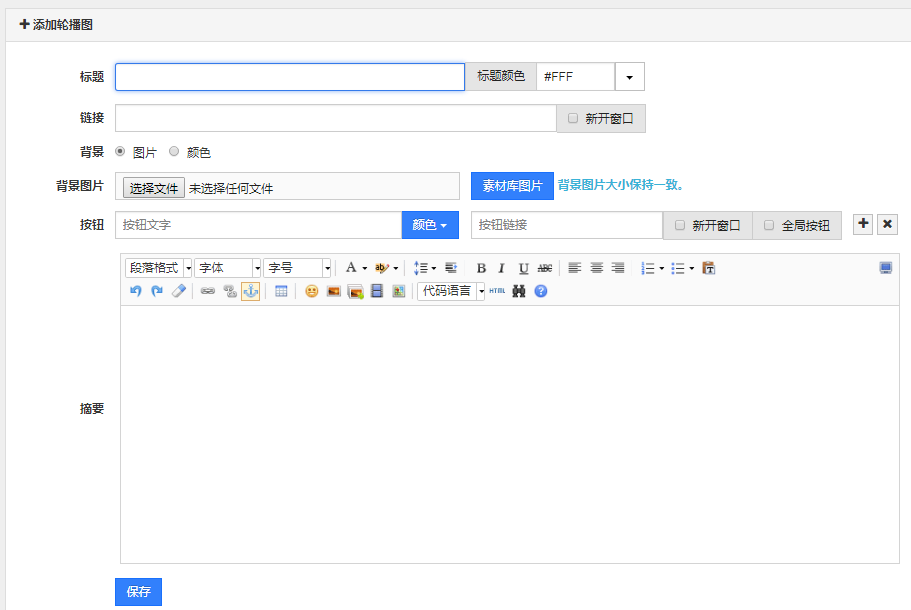Open the blue 颜色 button dropdown
911x610 pixels.
(x=430, y=225)
